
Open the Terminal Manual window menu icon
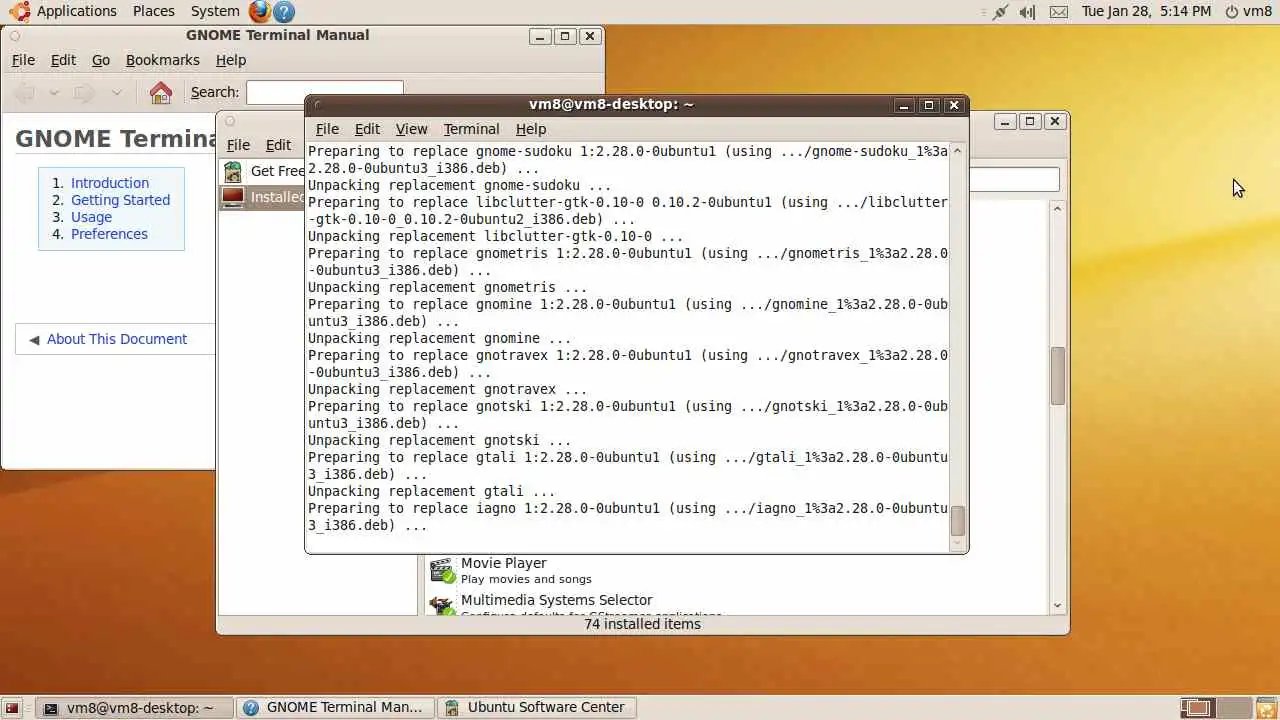tap(14, 36)
